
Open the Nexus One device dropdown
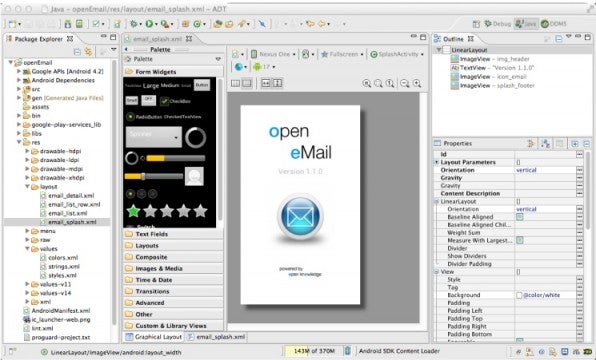(x=273, y=54)
